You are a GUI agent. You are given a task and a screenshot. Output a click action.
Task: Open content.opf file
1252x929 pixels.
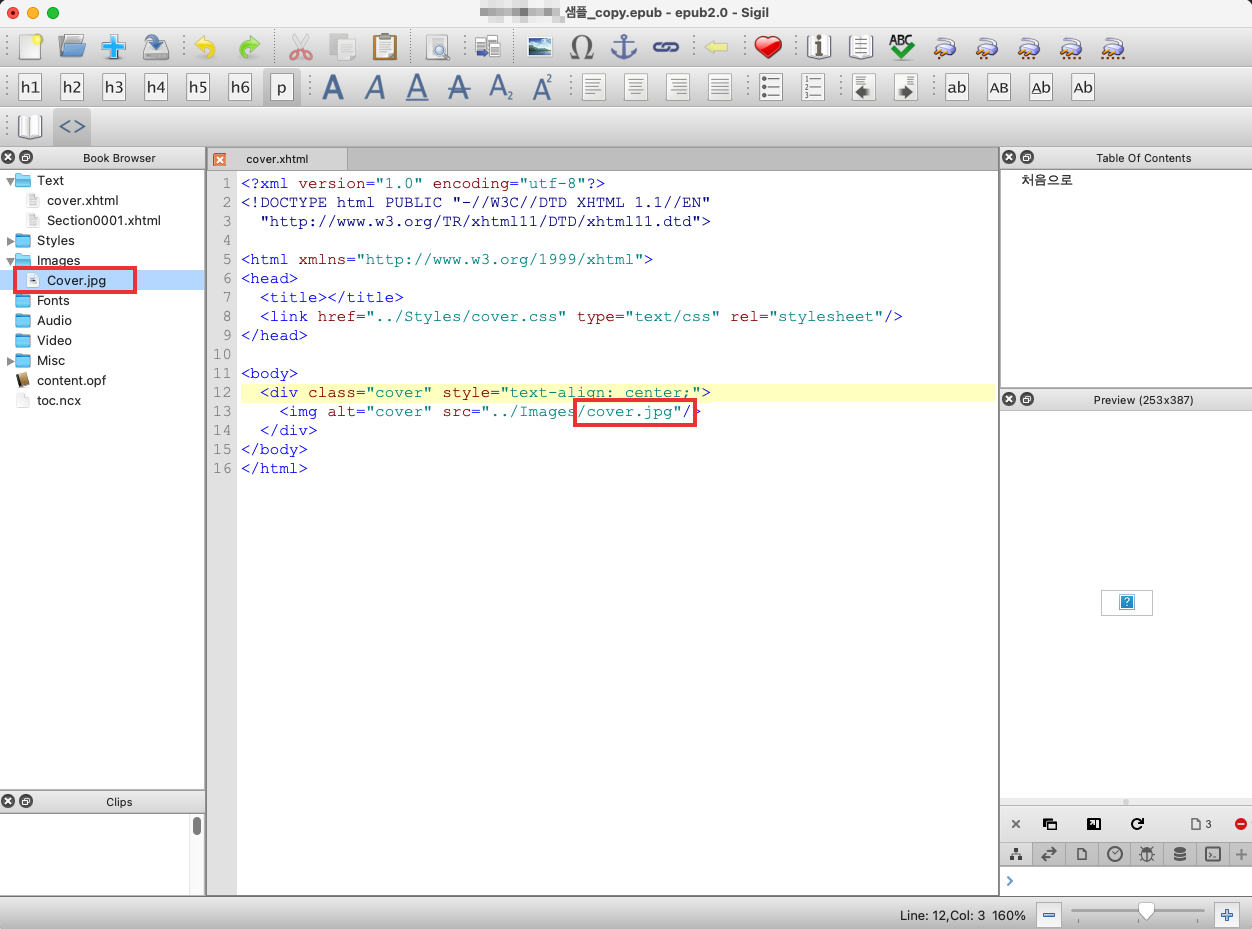tap(71, 381)
